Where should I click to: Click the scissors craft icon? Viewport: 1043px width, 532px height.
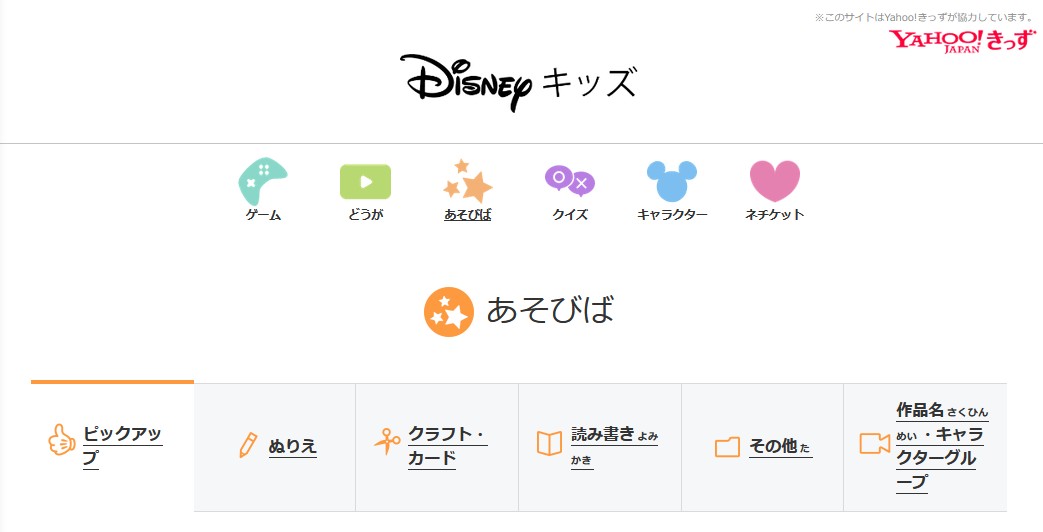pos(387,441)
